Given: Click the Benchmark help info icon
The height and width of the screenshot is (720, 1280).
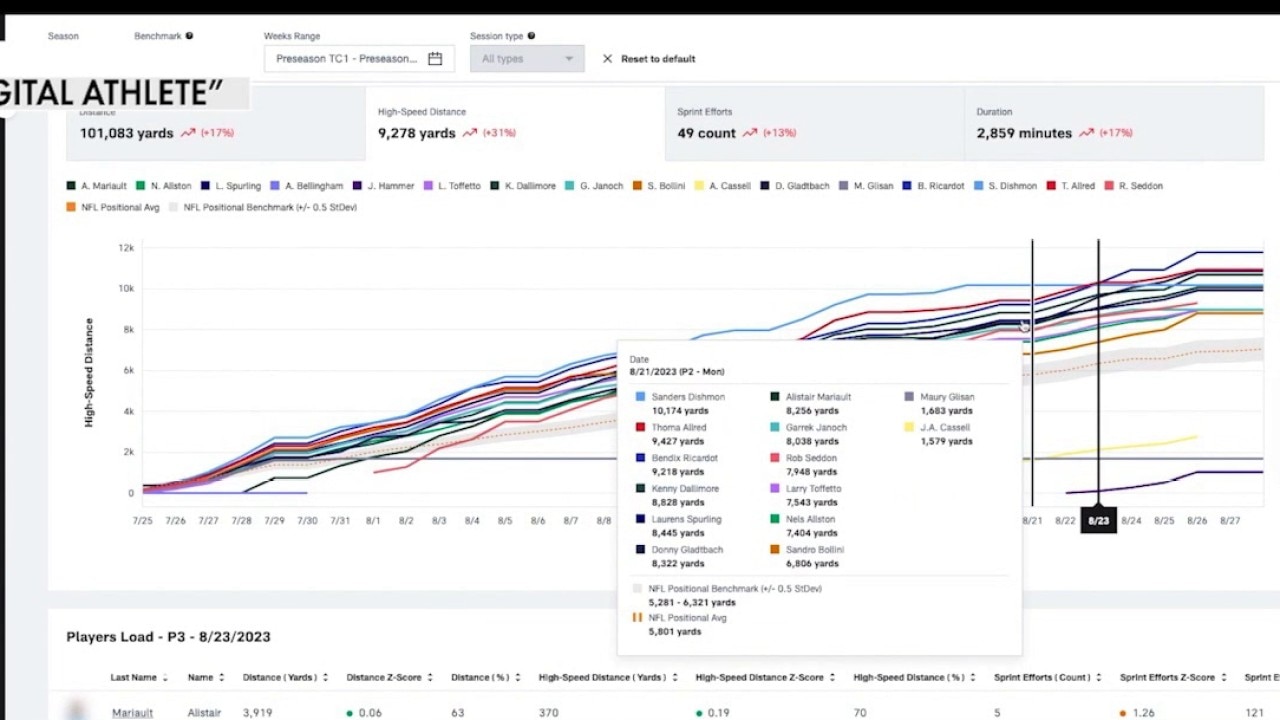Looking at the screenshot, I should pos(189,36).
